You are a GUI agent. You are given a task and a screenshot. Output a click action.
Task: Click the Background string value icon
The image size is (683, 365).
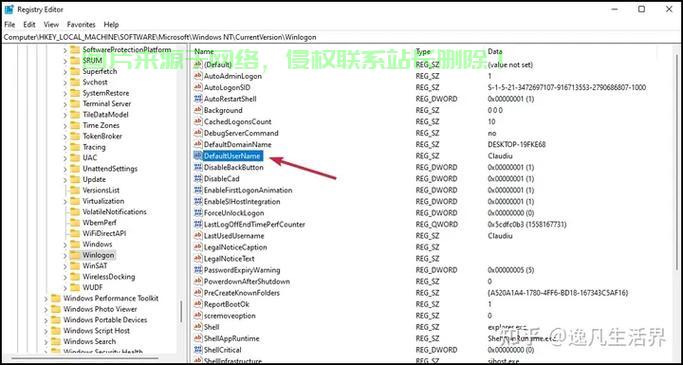[x=198, y=110]
